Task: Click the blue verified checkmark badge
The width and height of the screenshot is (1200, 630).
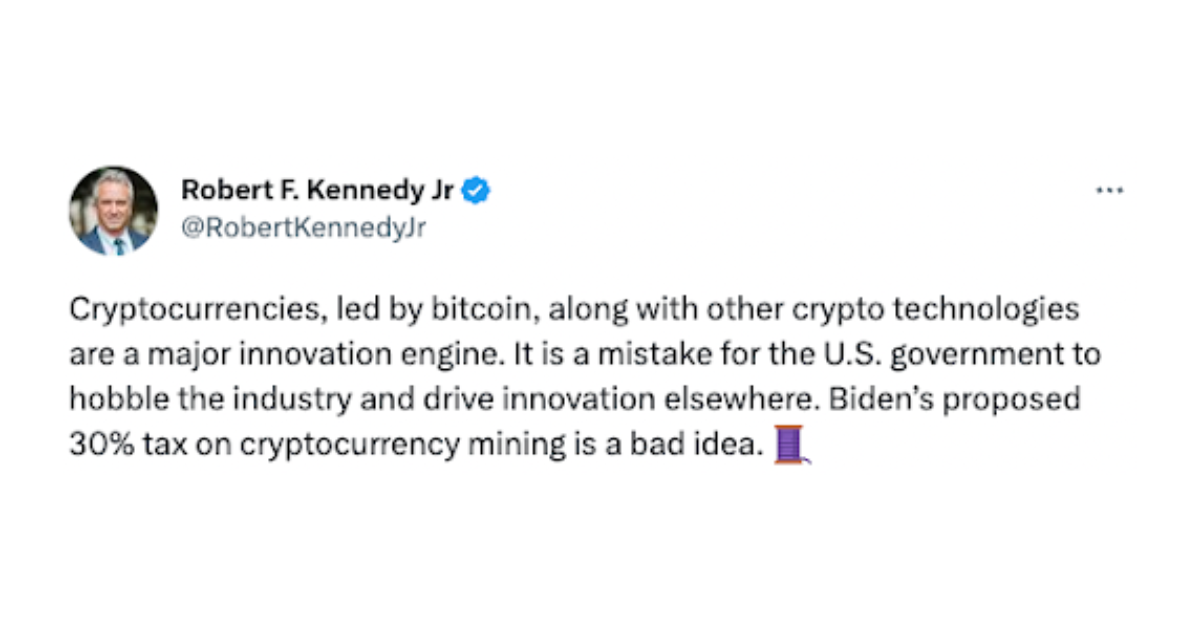Action: click(476, 189)
